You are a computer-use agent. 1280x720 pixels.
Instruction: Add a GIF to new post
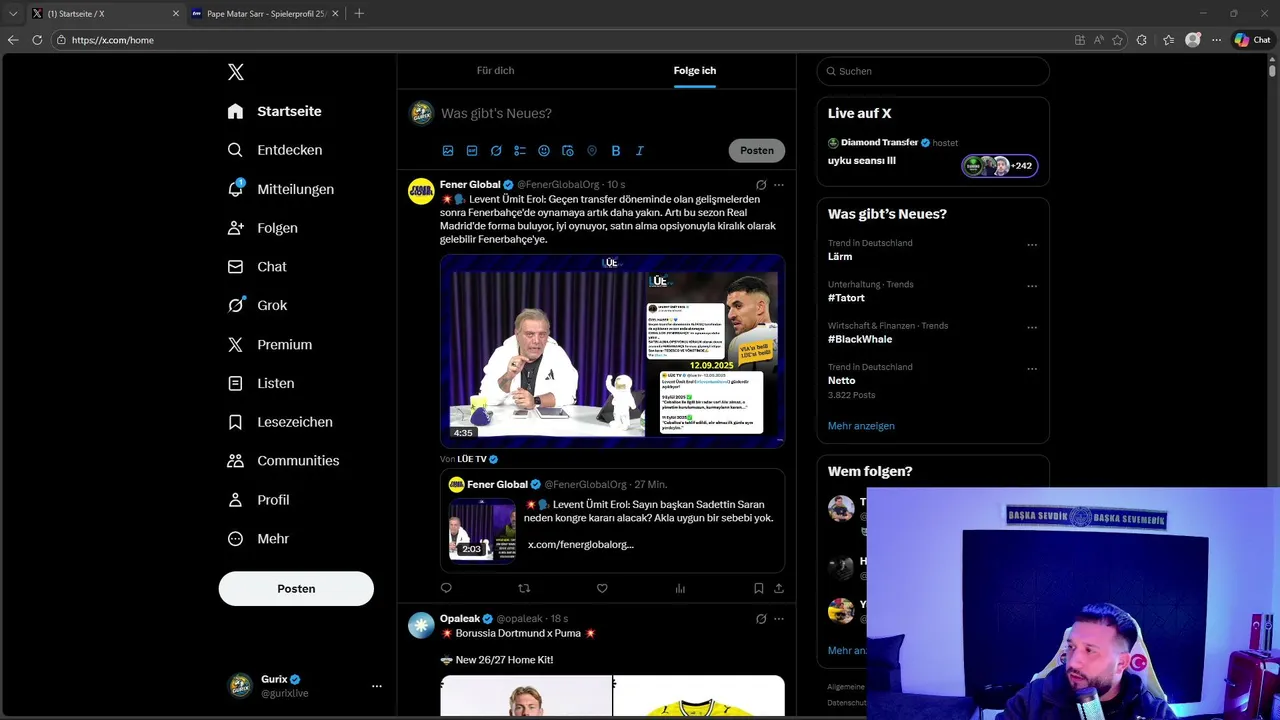tap(472, 151)
